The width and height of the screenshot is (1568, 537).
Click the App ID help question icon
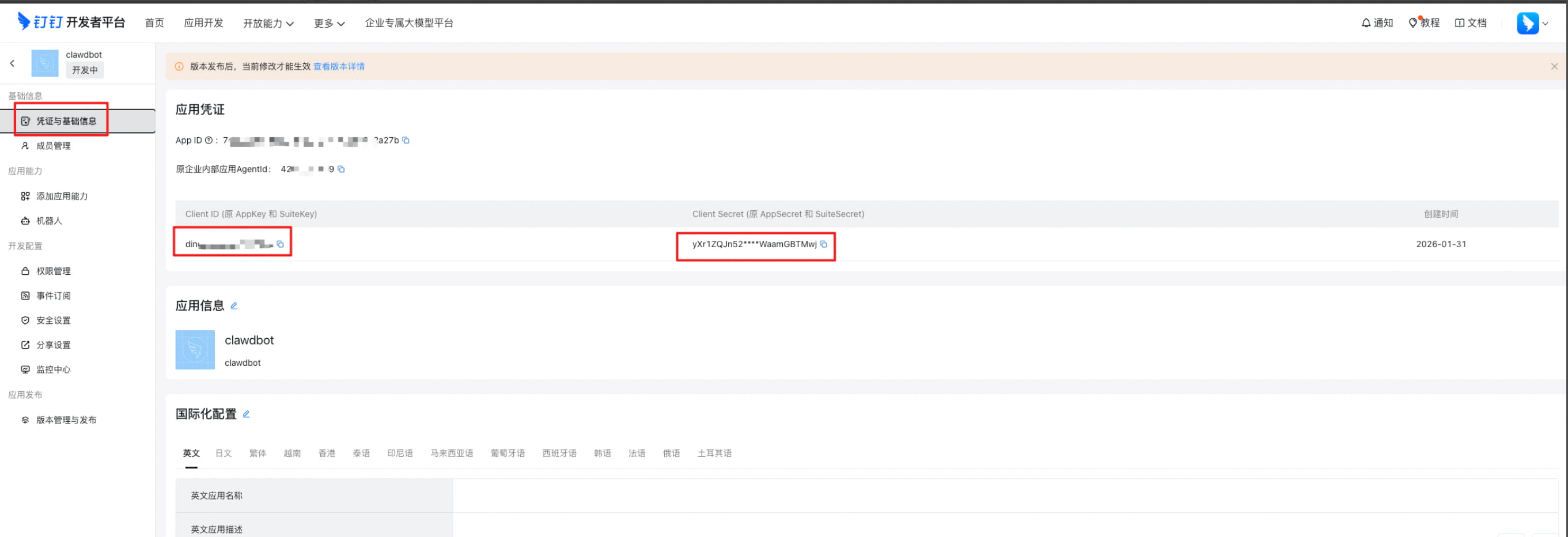(x=209, y=141)
